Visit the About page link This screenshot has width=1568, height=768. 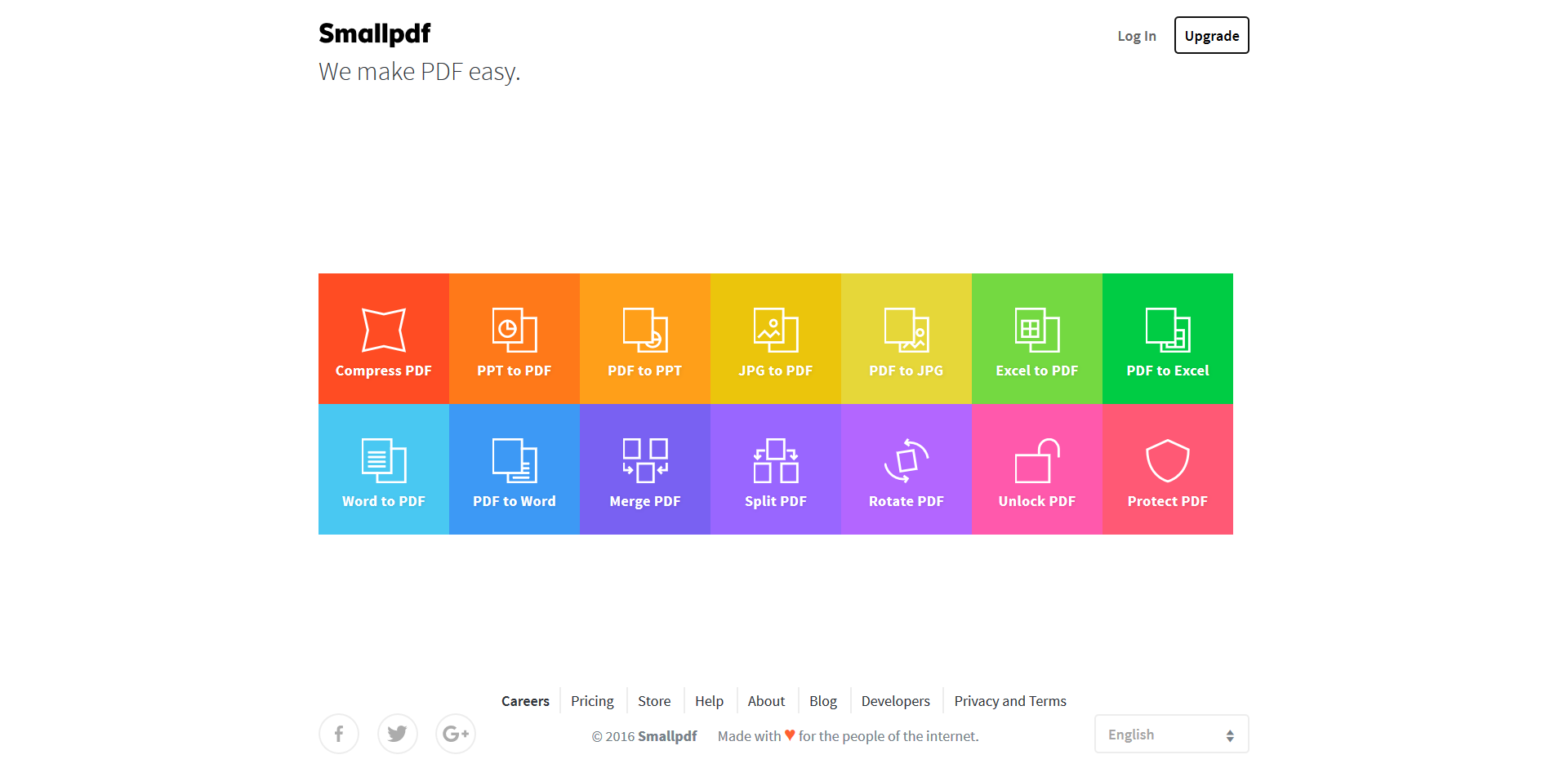tap(766, 701)
